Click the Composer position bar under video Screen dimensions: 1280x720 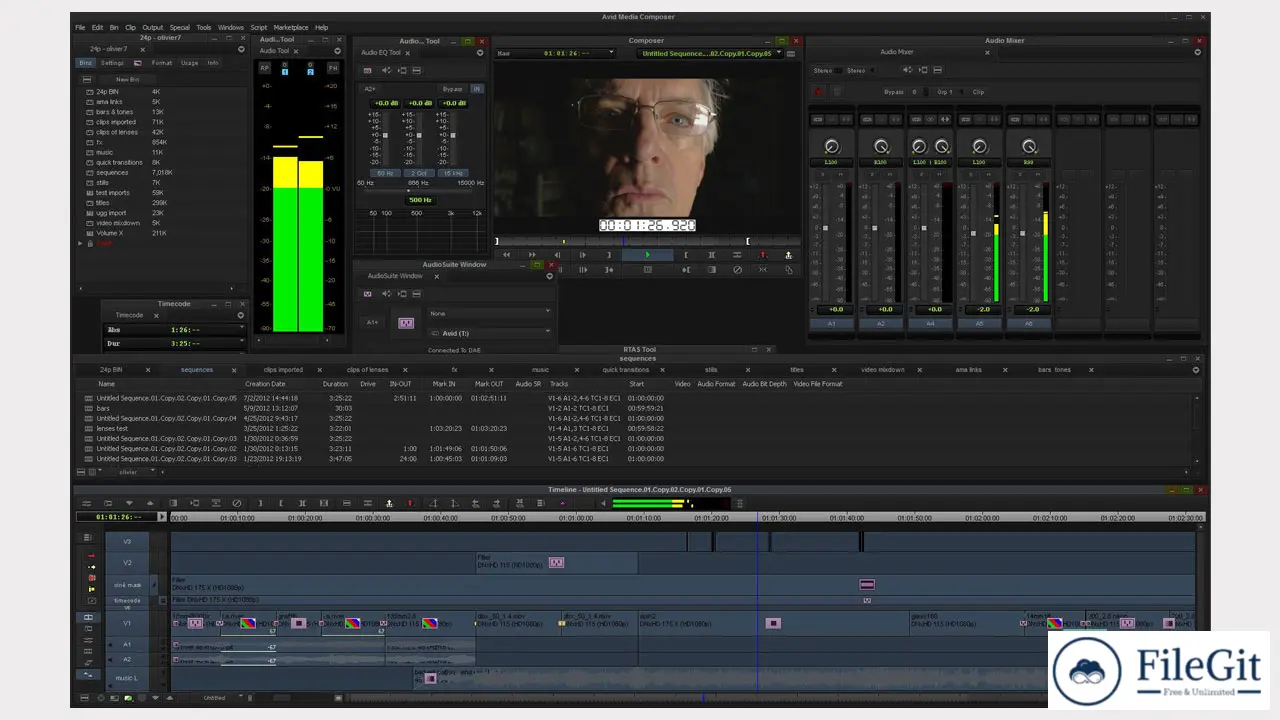coord(647,241)
